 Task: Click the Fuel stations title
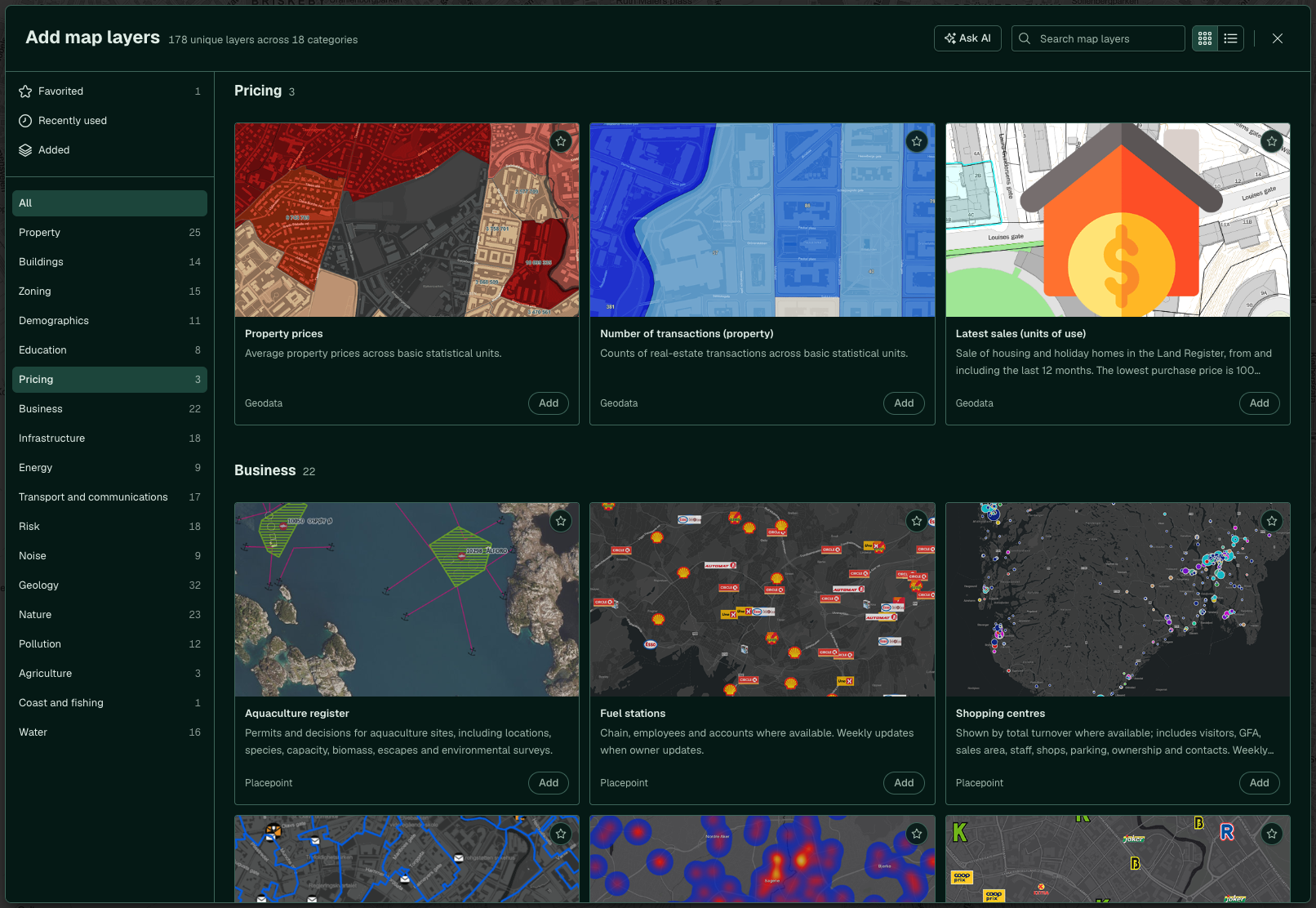(633, 714)
